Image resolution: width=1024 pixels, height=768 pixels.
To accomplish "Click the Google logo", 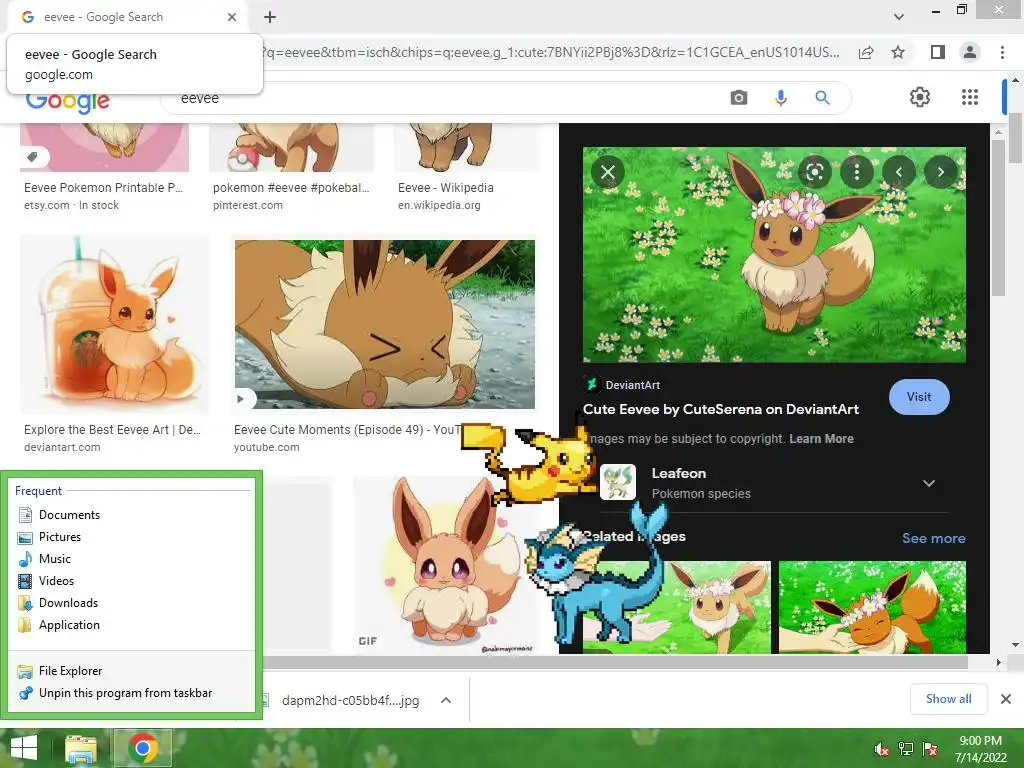I will pos(67,103).
